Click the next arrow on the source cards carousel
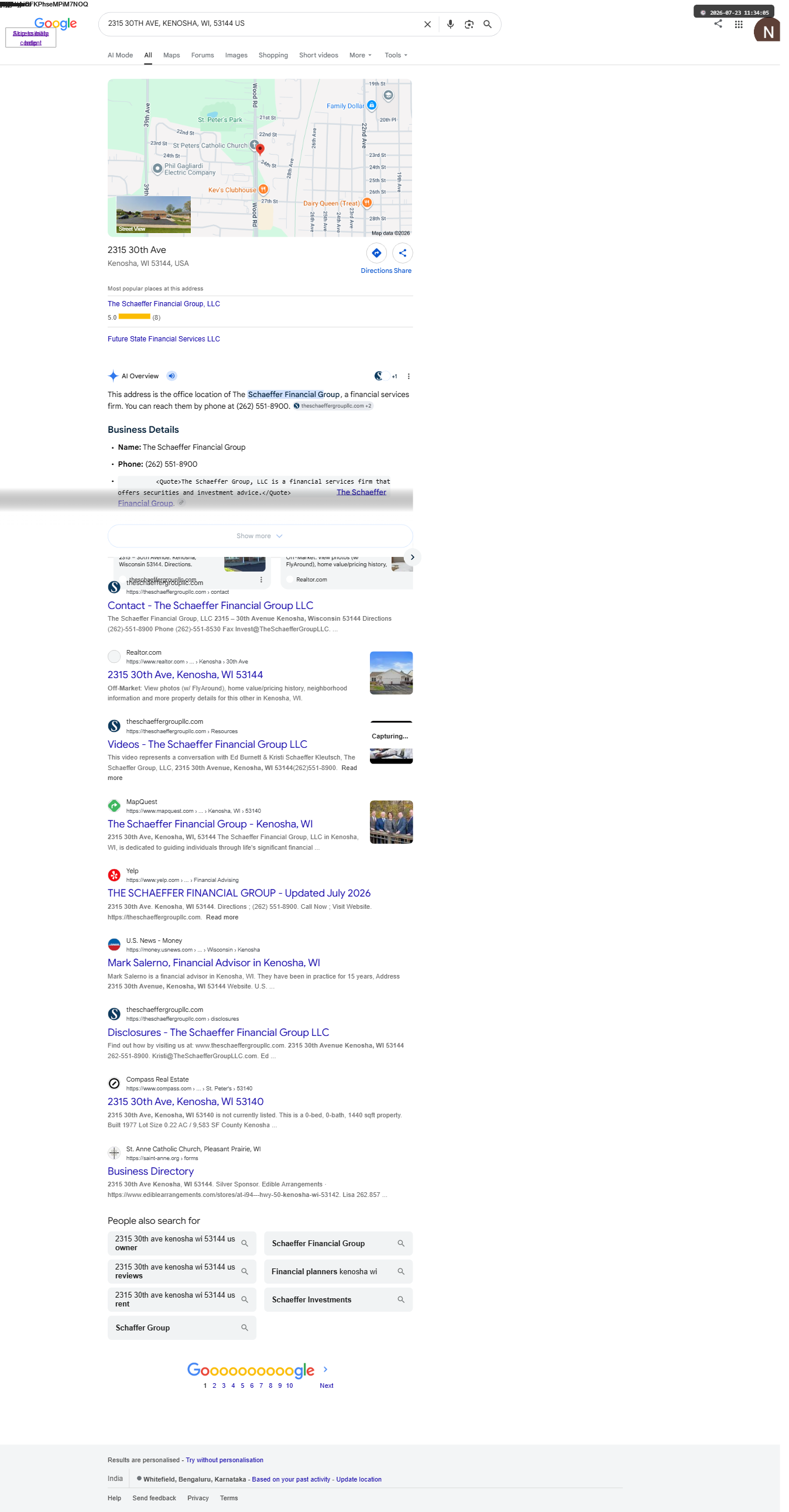 pos(413,557)
